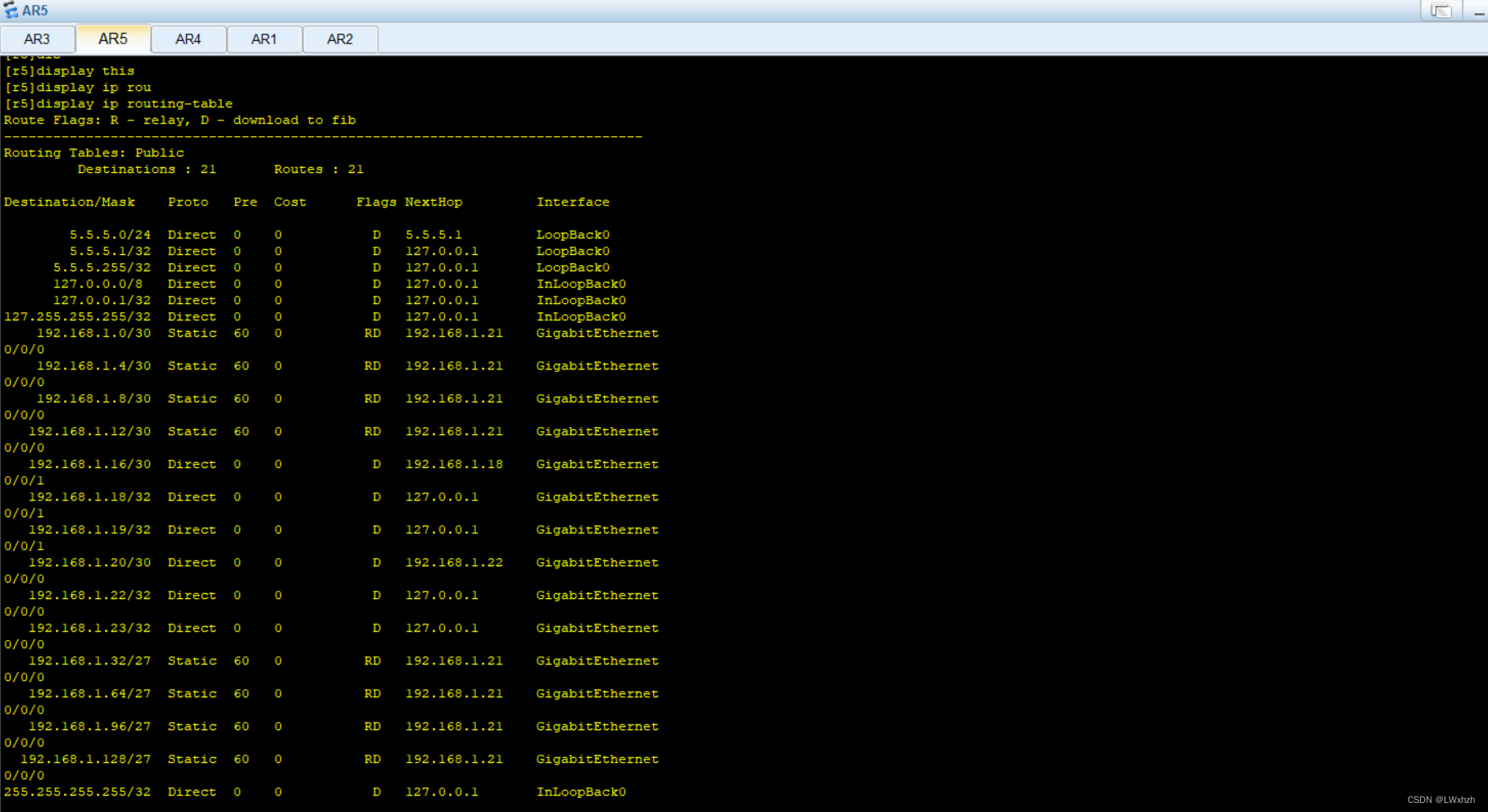Click destination 192.168.1.96/27
Image resolution: width=1488 pixels, height=812 pixels.
pyautogui.click(x=90, y=727)
